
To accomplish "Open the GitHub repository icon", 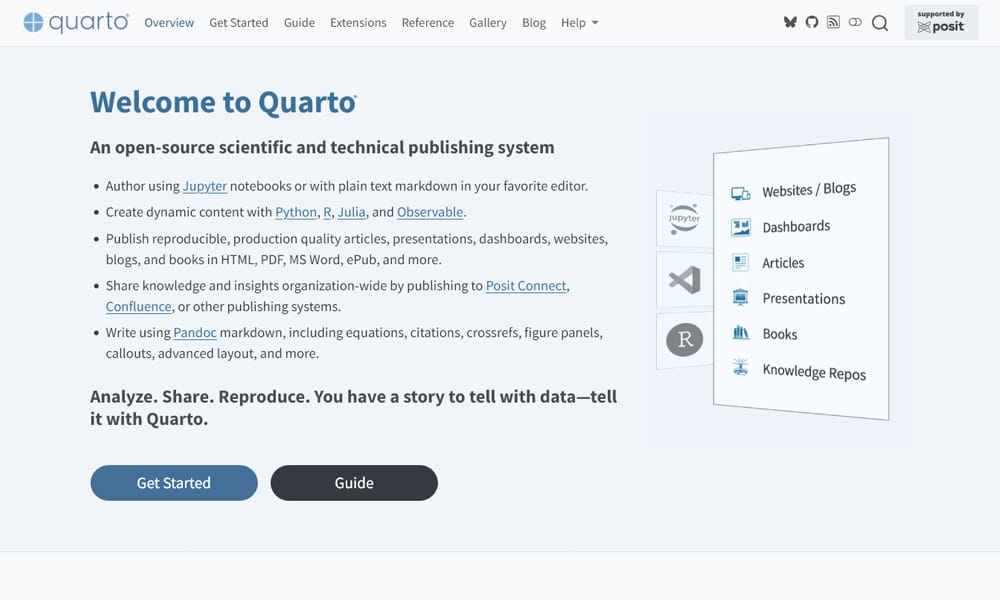I will pyautogui.click(x=812, y=22).
